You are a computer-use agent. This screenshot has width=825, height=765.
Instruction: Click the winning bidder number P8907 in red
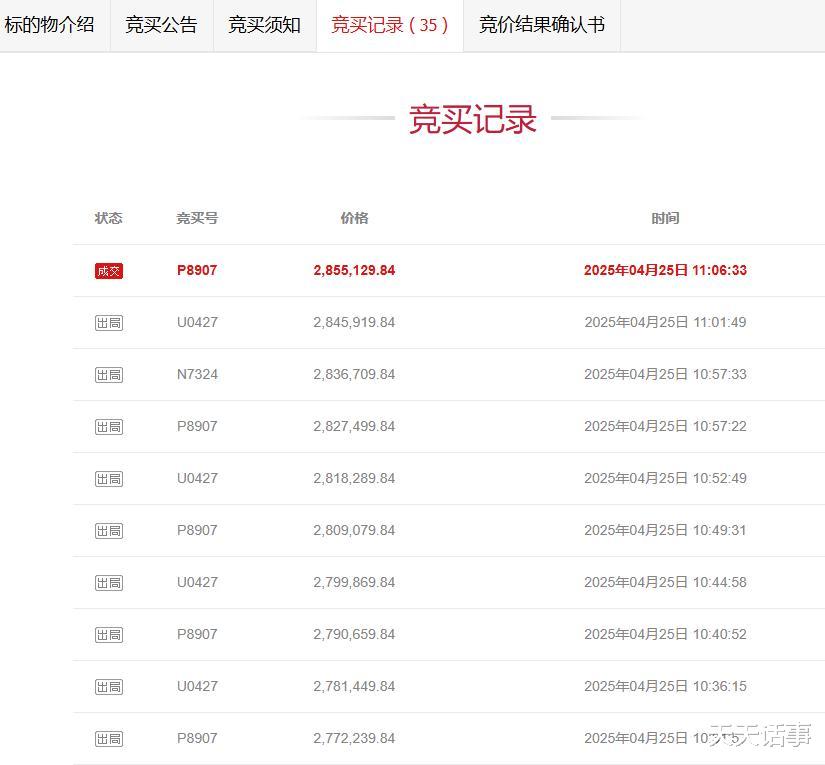click(x=197, y=270)
